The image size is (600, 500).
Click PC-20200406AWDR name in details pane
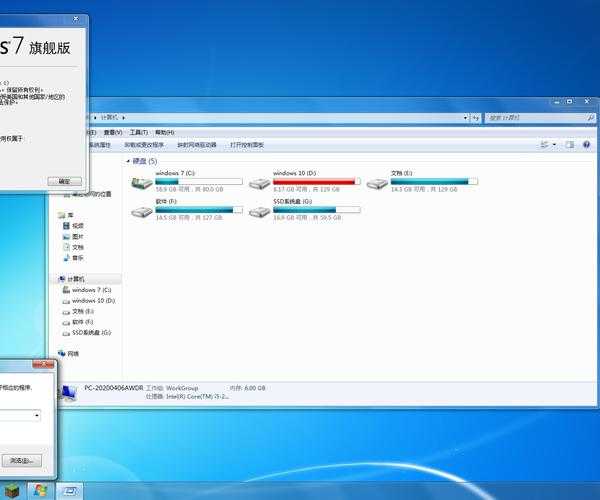click(x=114, y=388)
